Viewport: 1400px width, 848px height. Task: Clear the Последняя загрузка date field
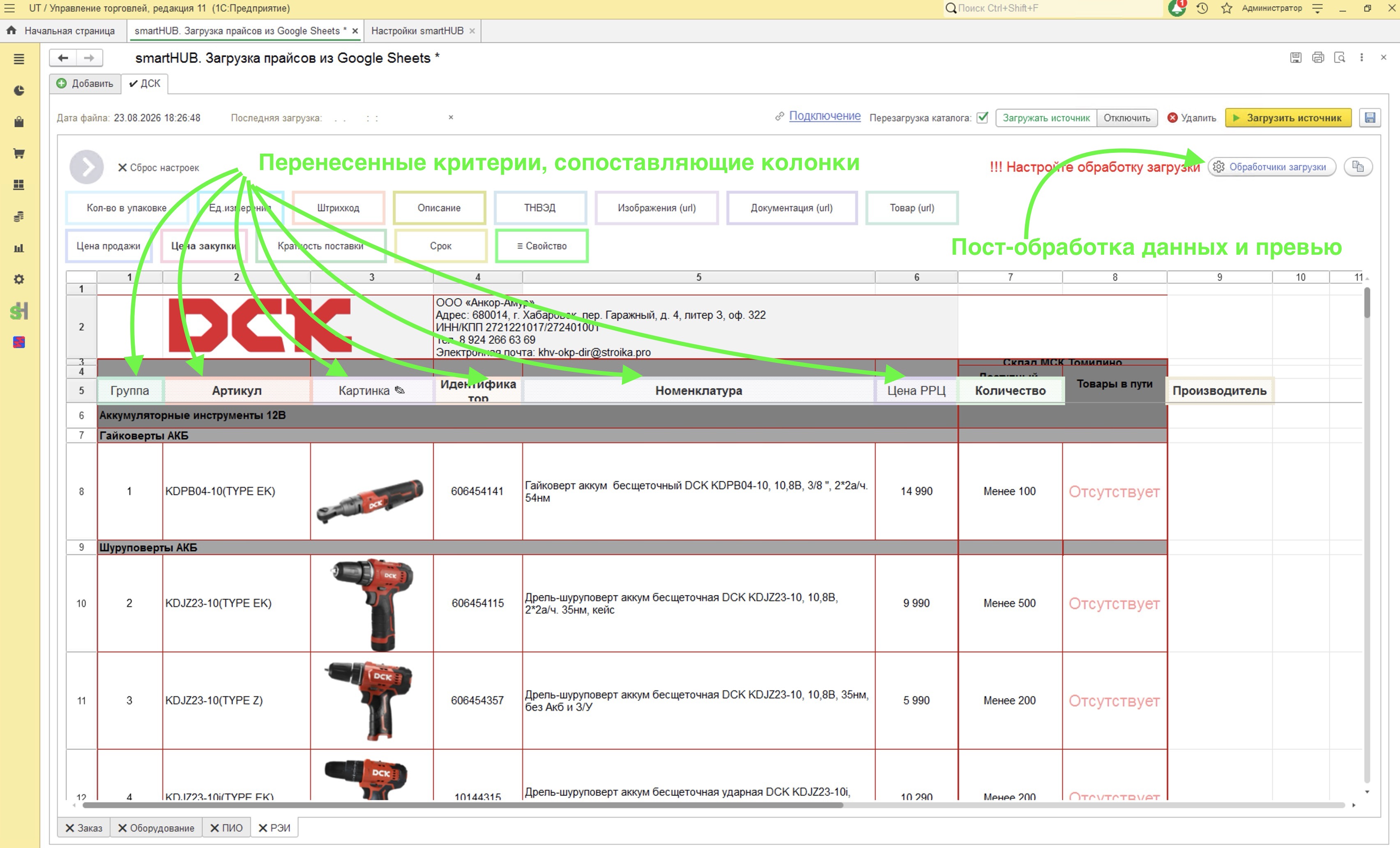(451, 117)
